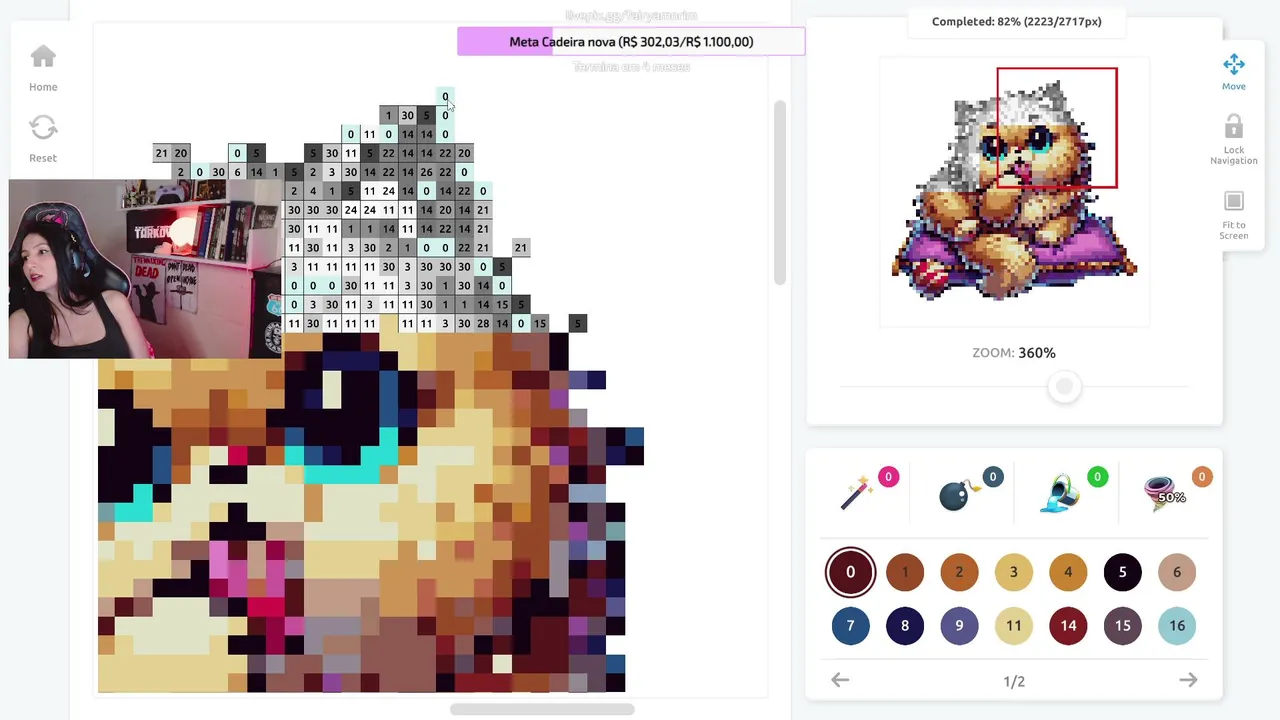The height and width of the screenshot is (720, 1280).
Task: Choose orange-brown color number 2
Action: point(959,572)
